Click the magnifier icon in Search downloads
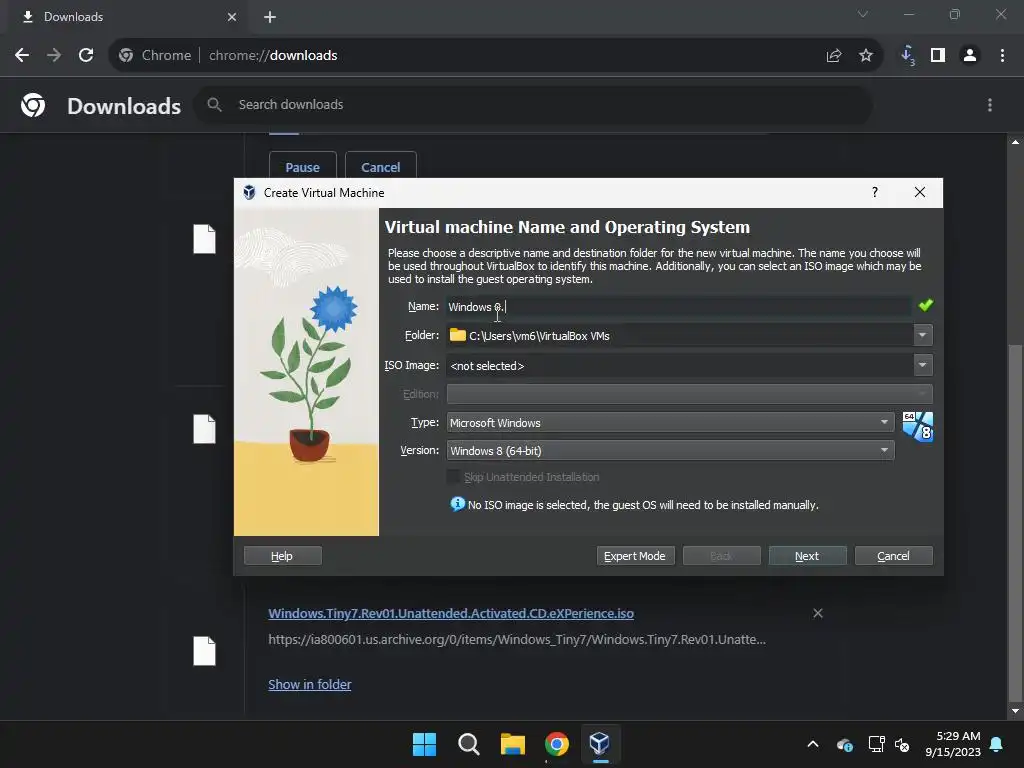Screen dimensions: 1024x768 [214, 104]
